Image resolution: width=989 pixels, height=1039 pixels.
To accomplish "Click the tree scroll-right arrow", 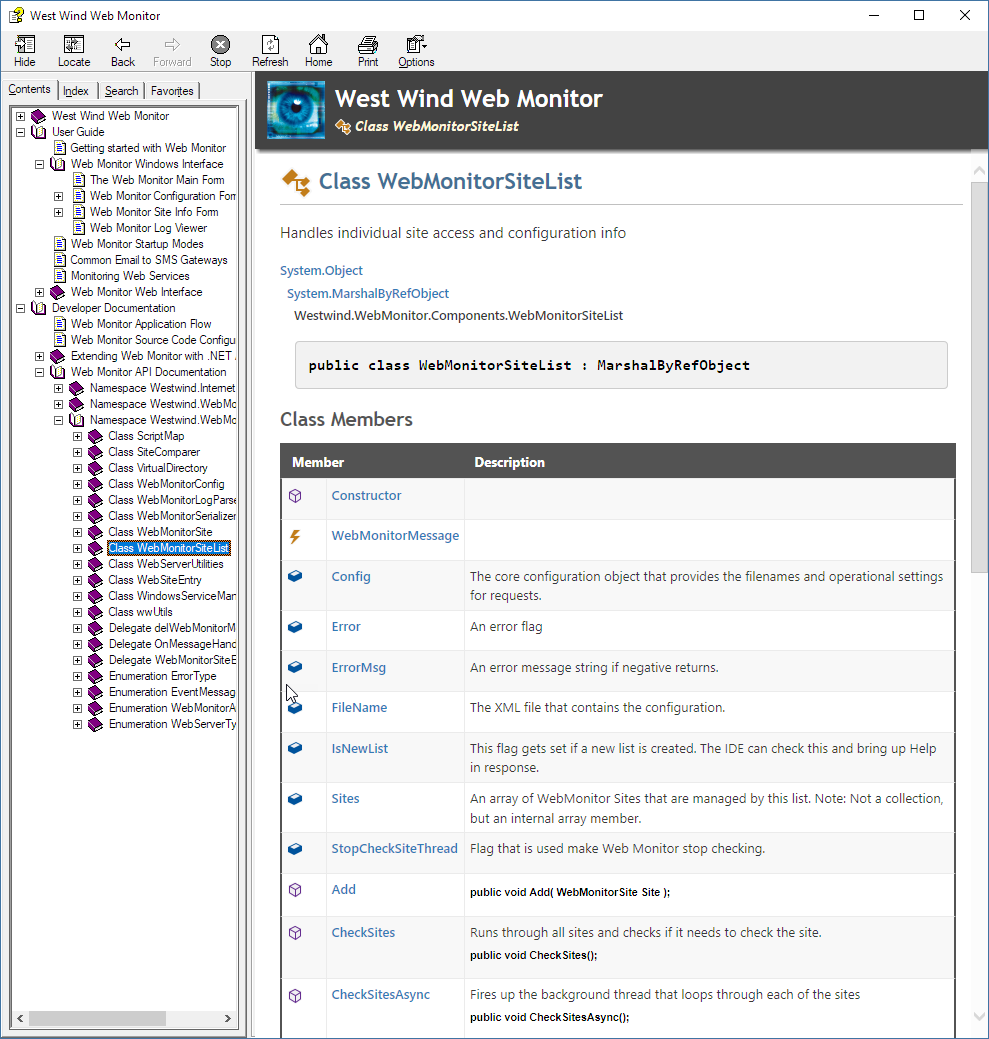I will point(228,1018).
